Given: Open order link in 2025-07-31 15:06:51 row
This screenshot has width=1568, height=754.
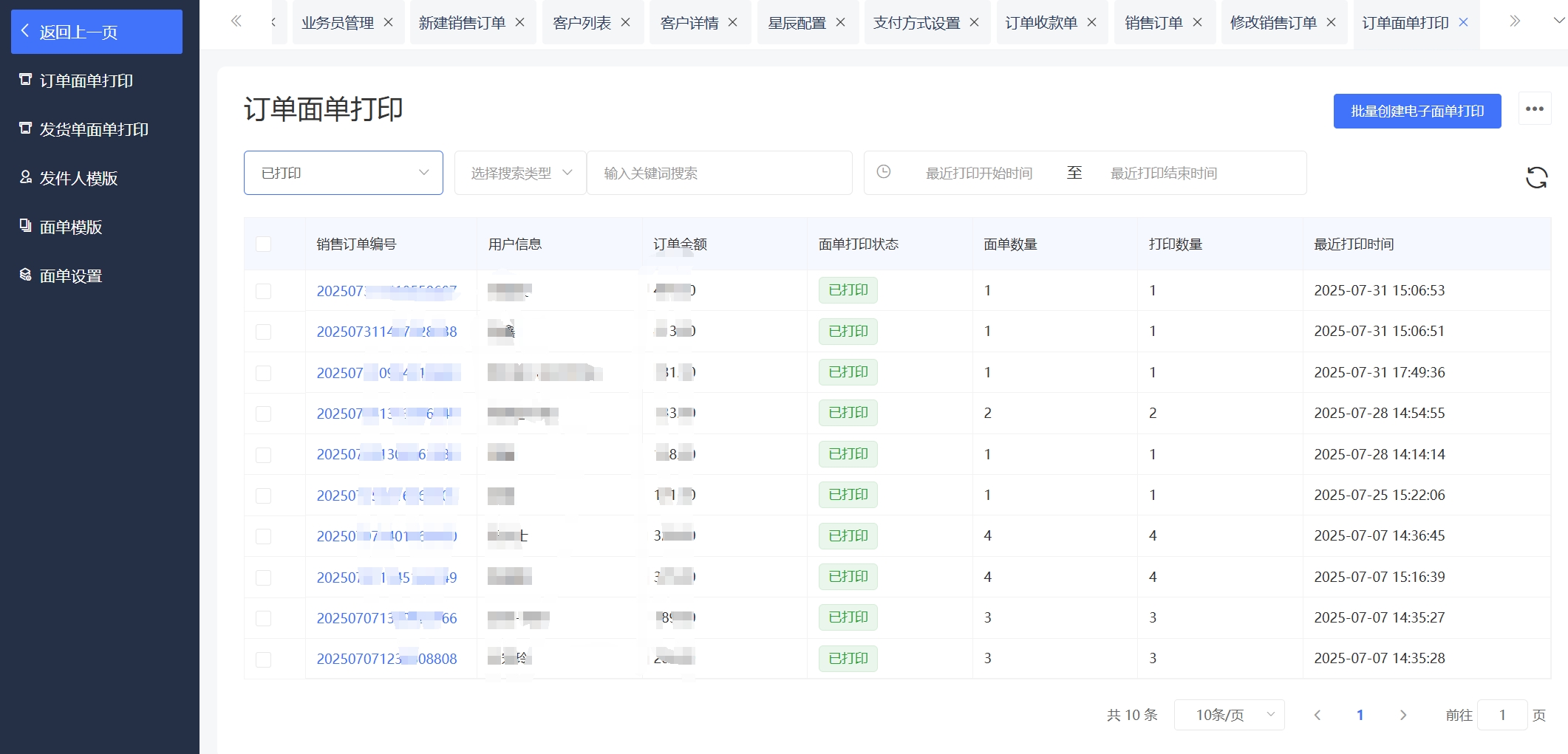Looking at the screenshot, I should 387,332.
